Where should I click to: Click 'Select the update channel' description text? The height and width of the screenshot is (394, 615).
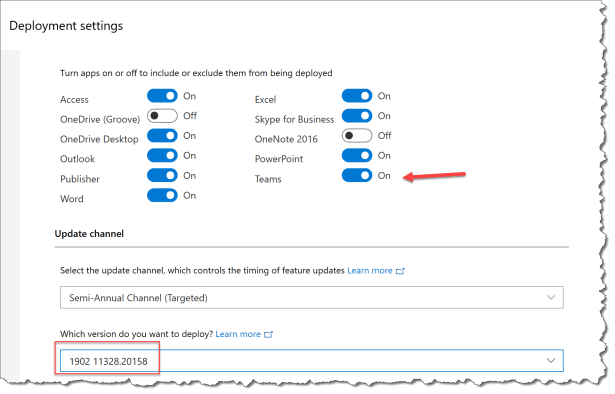click(202, 271)
